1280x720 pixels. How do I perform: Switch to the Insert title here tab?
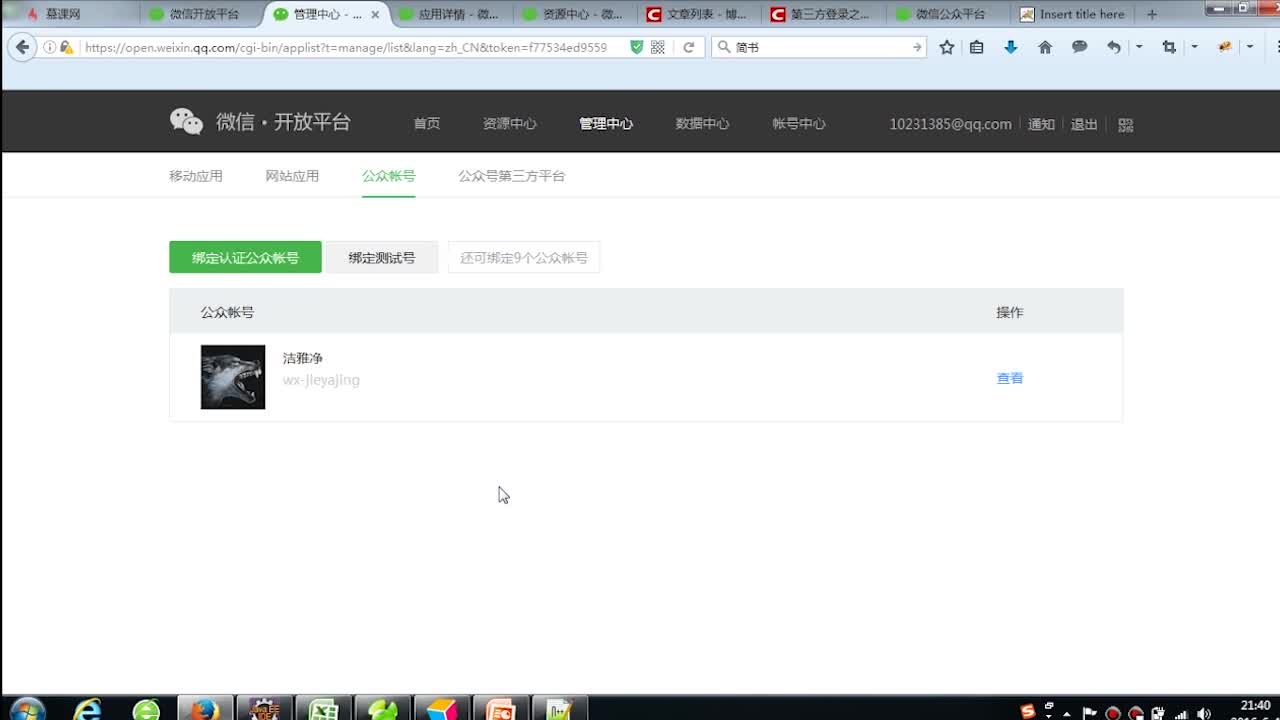(1074, 14)
